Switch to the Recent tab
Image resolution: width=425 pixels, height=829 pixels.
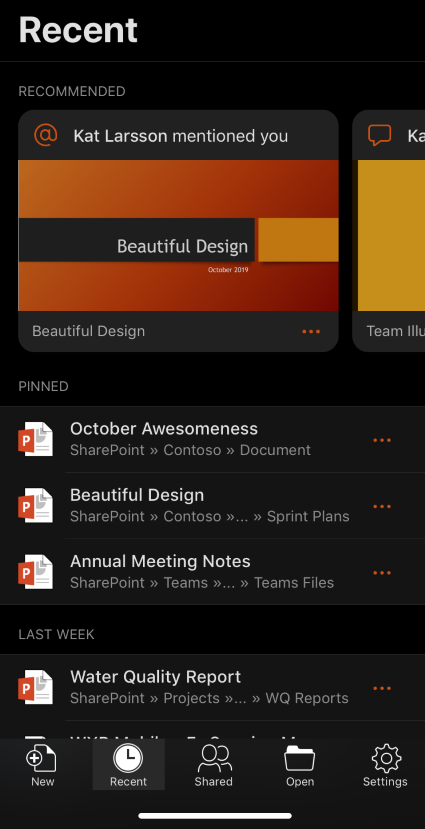point(128,765)
